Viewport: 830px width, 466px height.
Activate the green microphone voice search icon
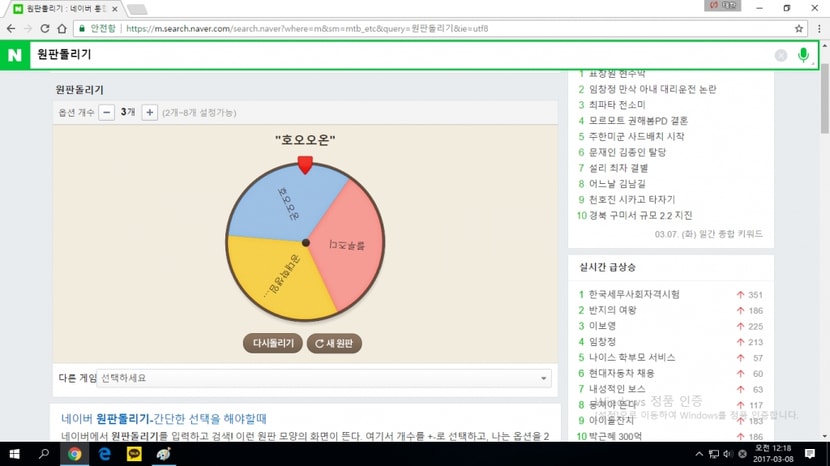pos(803,55)
